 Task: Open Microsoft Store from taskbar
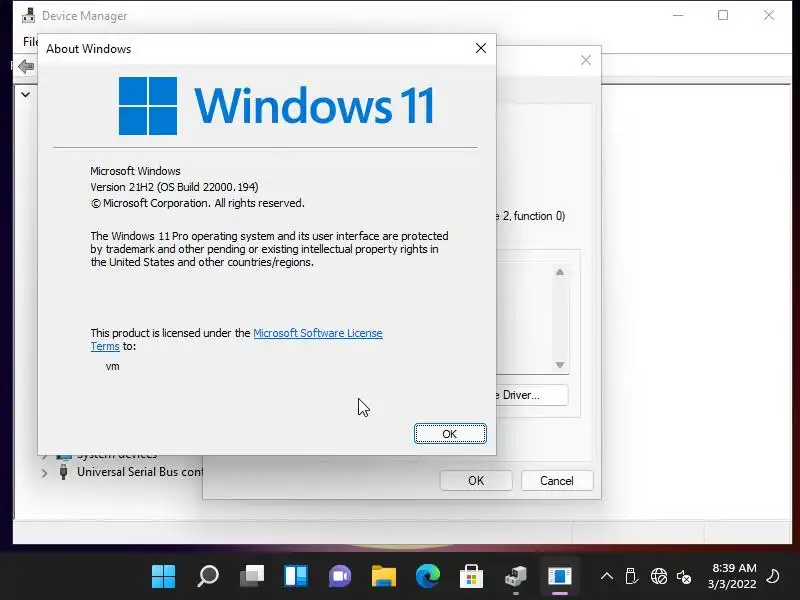tap(471, 577)
